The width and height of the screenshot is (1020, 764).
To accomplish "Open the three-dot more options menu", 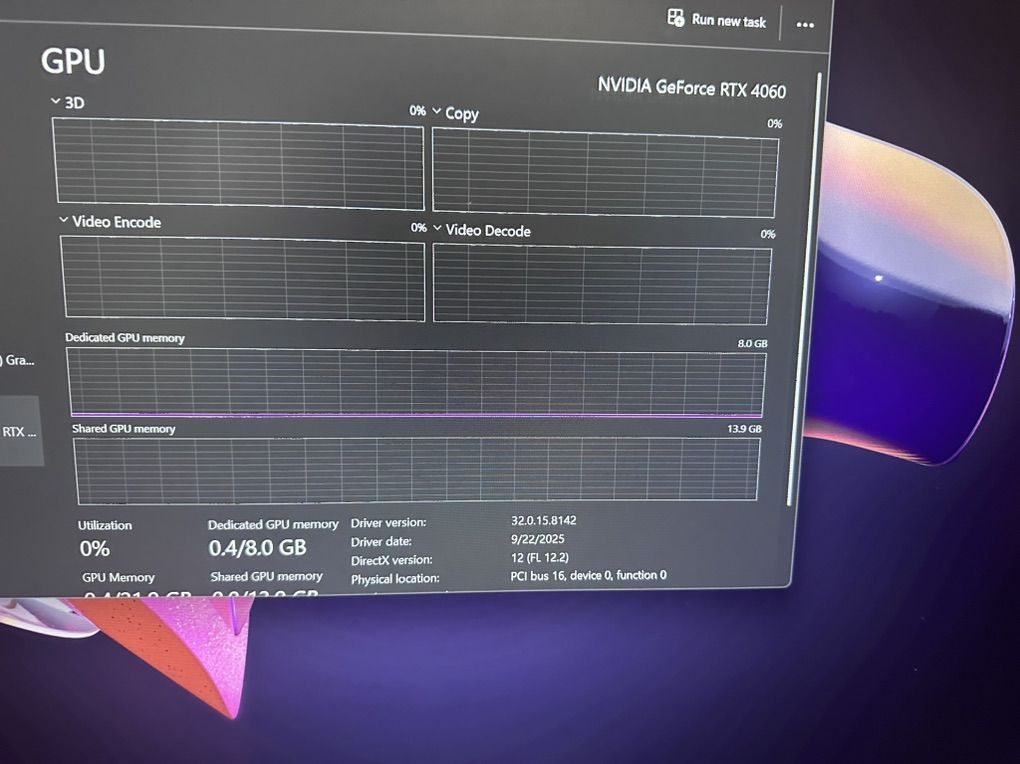I will tap(805, 25).
